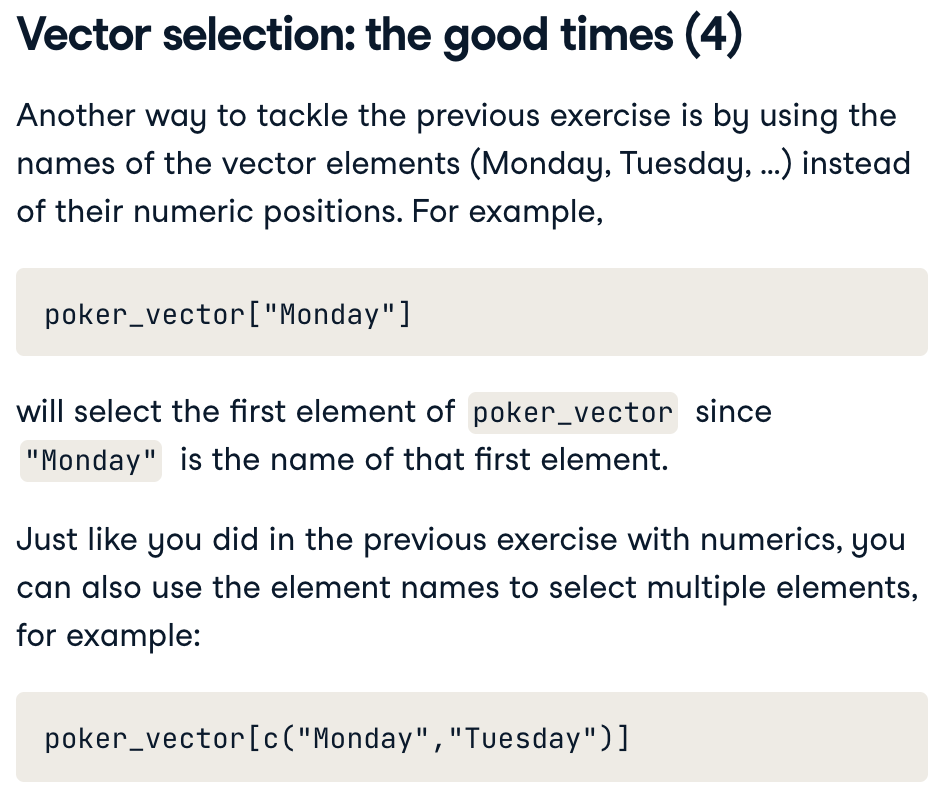
Task: Click the inline "Monday" code chip
Action: 91,461
